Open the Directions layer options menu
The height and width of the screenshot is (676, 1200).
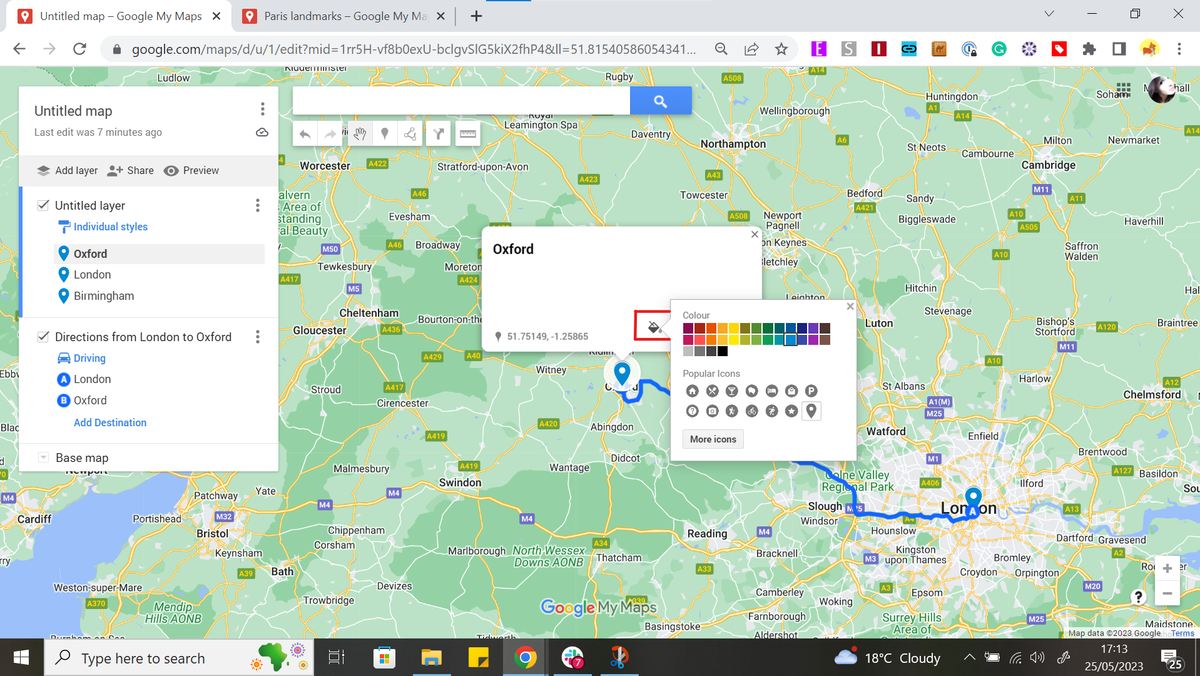[x=257, y=336]
